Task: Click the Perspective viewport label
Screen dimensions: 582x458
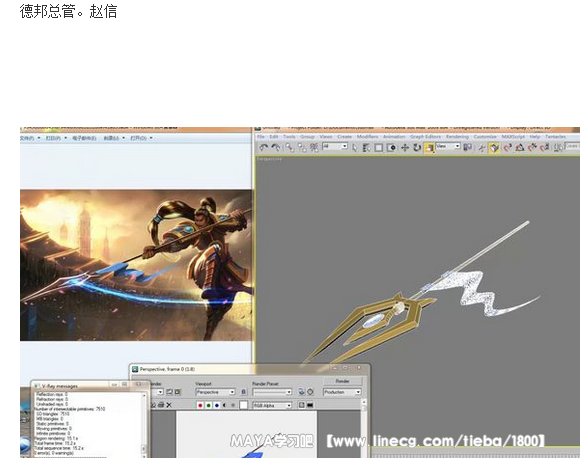Action: click(269, 159)
